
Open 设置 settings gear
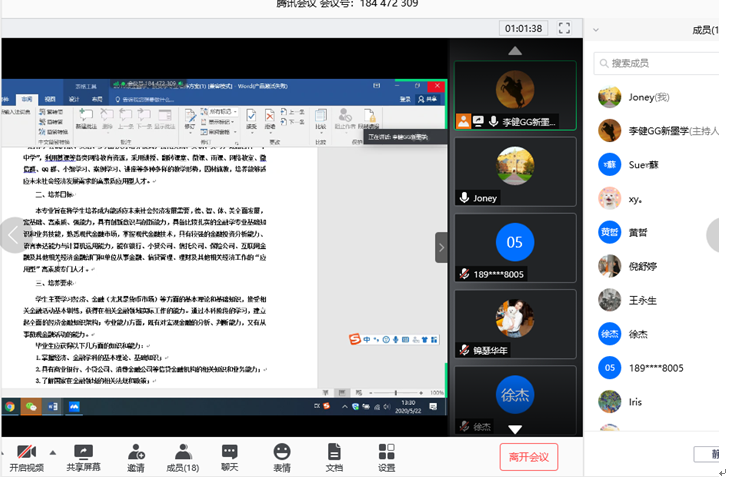386,456
